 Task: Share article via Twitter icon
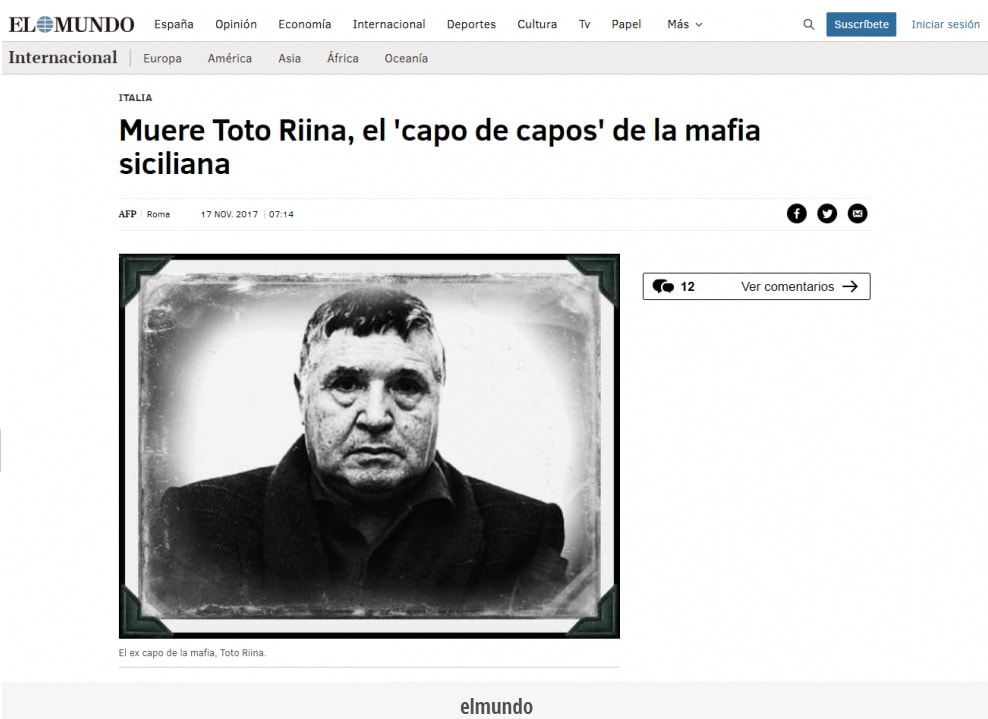[x=827, y=214]
